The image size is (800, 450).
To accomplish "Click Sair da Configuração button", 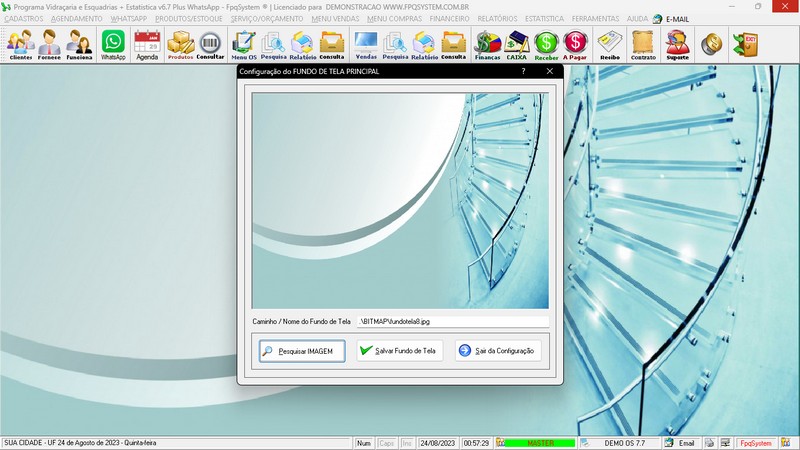I will tap(498, 351).
